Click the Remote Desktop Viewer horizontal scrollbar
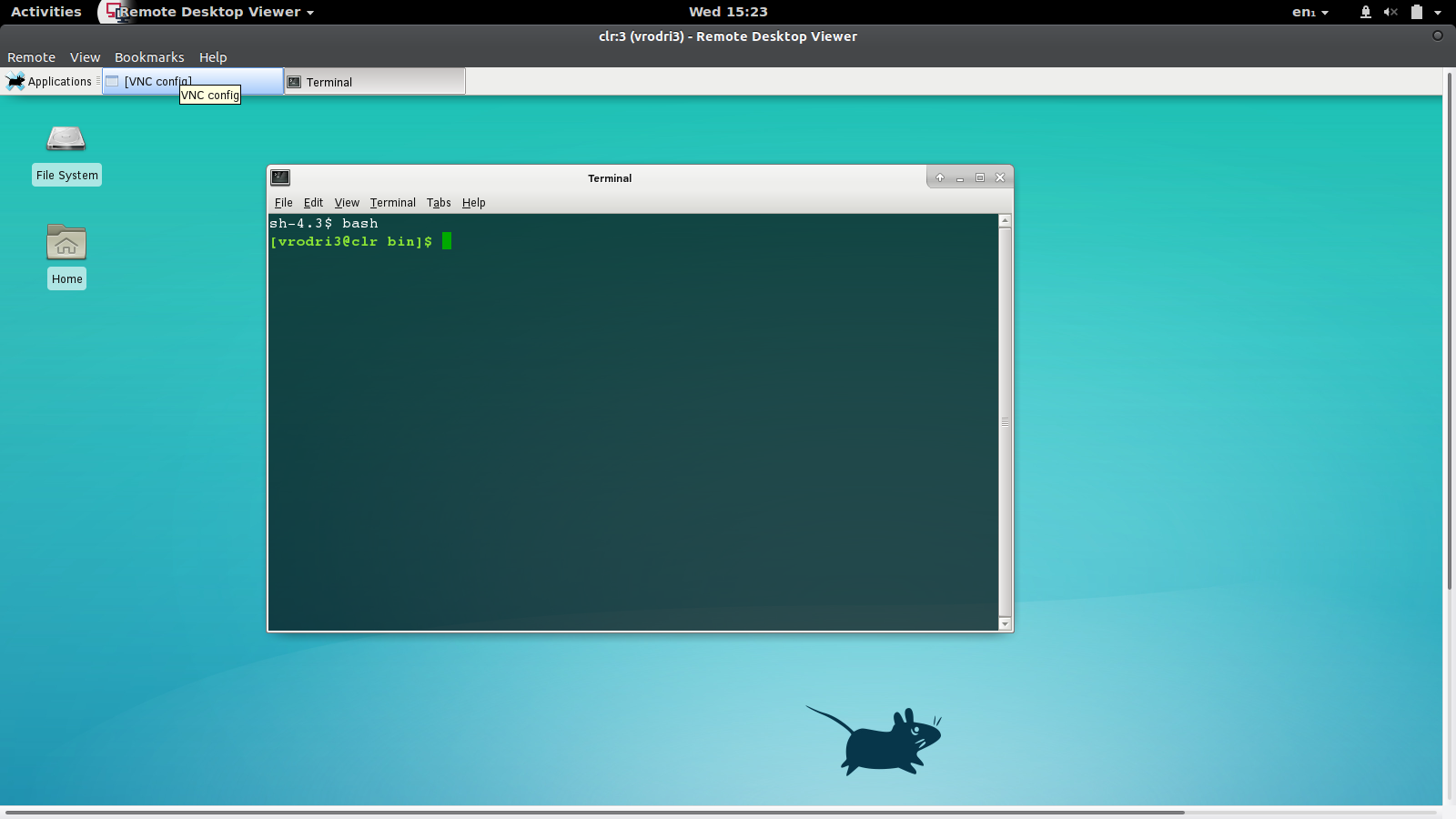The height and width of the screenshot is (819, 1456). (595, 813)
